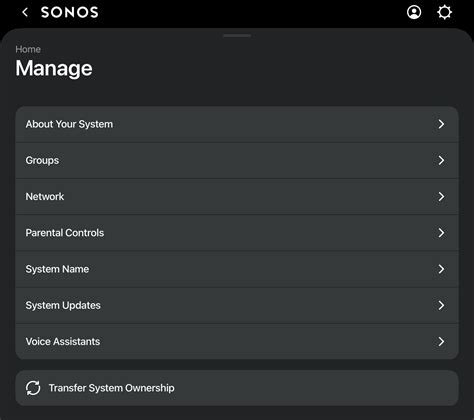Expand the System Name chevron

tap(441, 269)
